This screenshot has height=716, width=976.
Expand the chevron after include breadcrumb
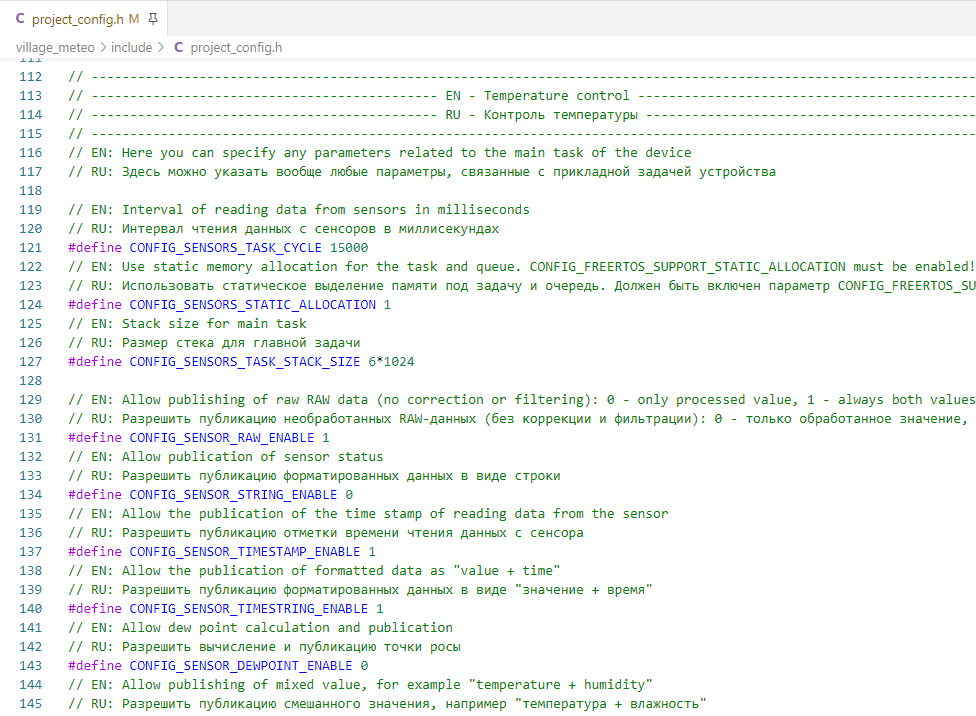point(161,47)
